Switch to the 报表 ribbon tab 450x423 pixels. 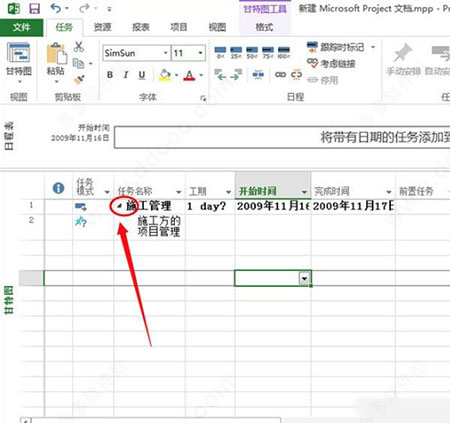(x=140, y=27)
